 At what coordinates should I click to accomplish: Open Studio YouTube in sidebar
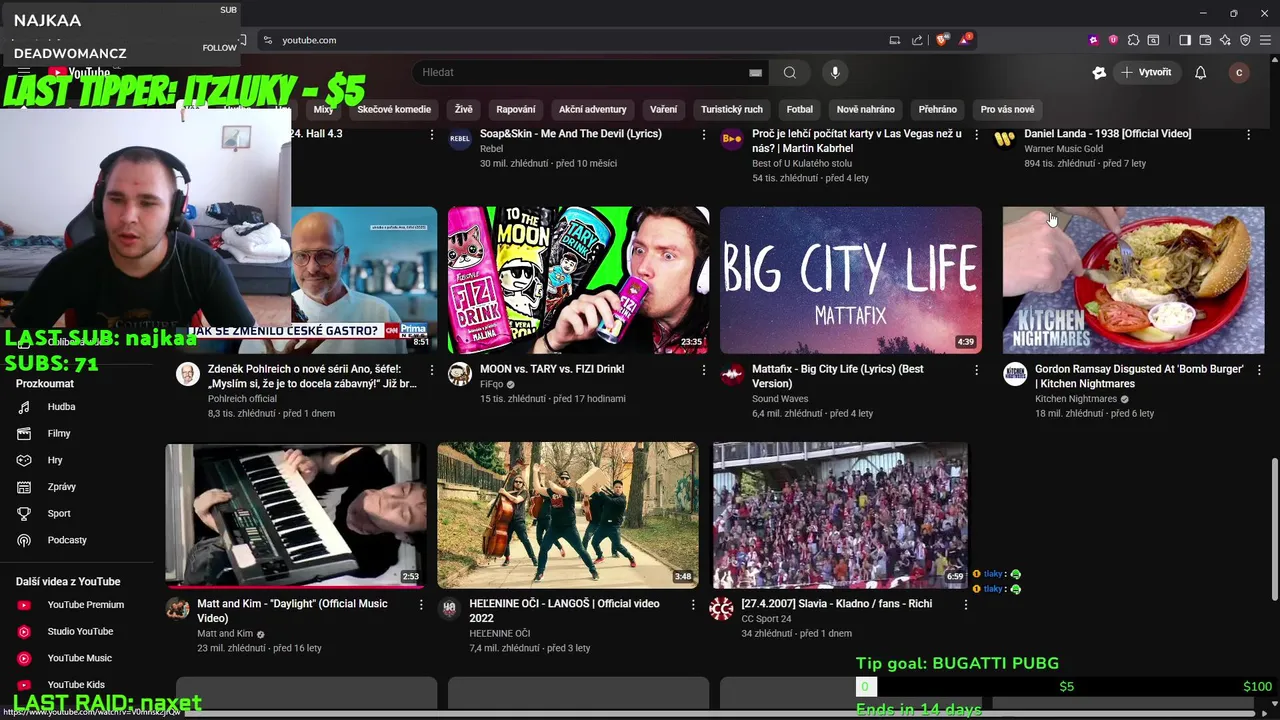(x=80, y=632)
